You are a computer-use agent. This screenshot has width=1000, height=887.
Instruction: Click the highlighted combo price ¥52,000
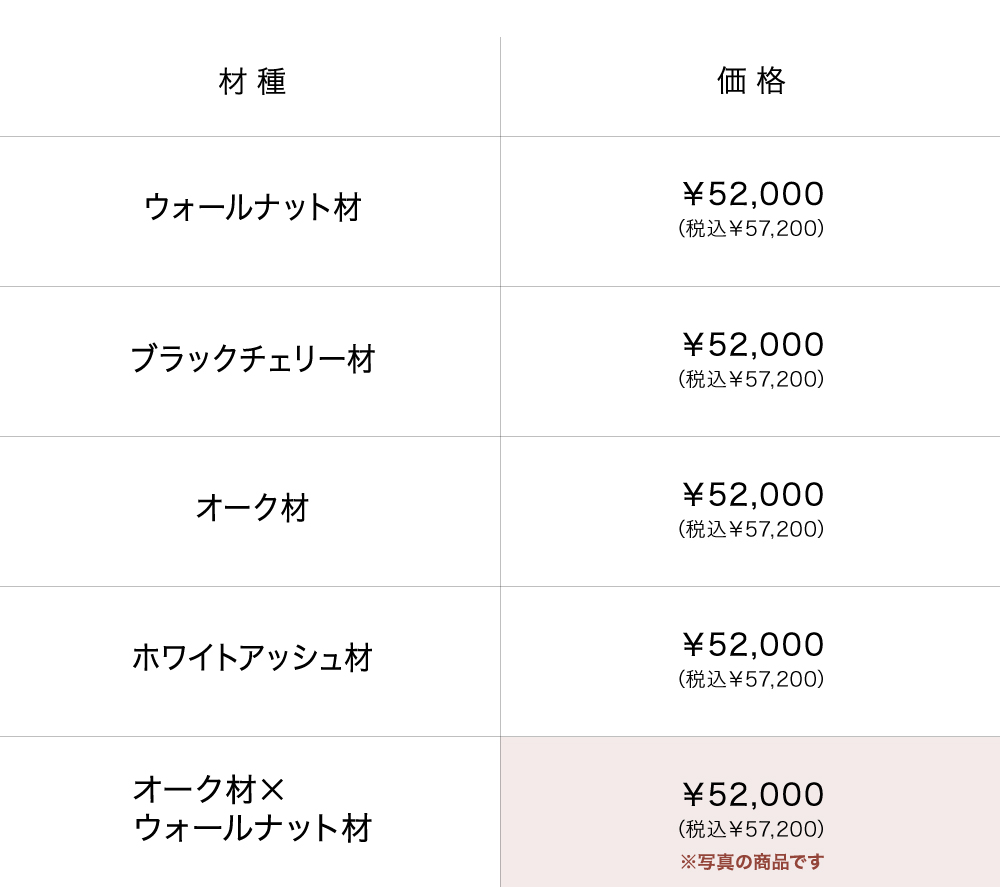tap(752, 795)
